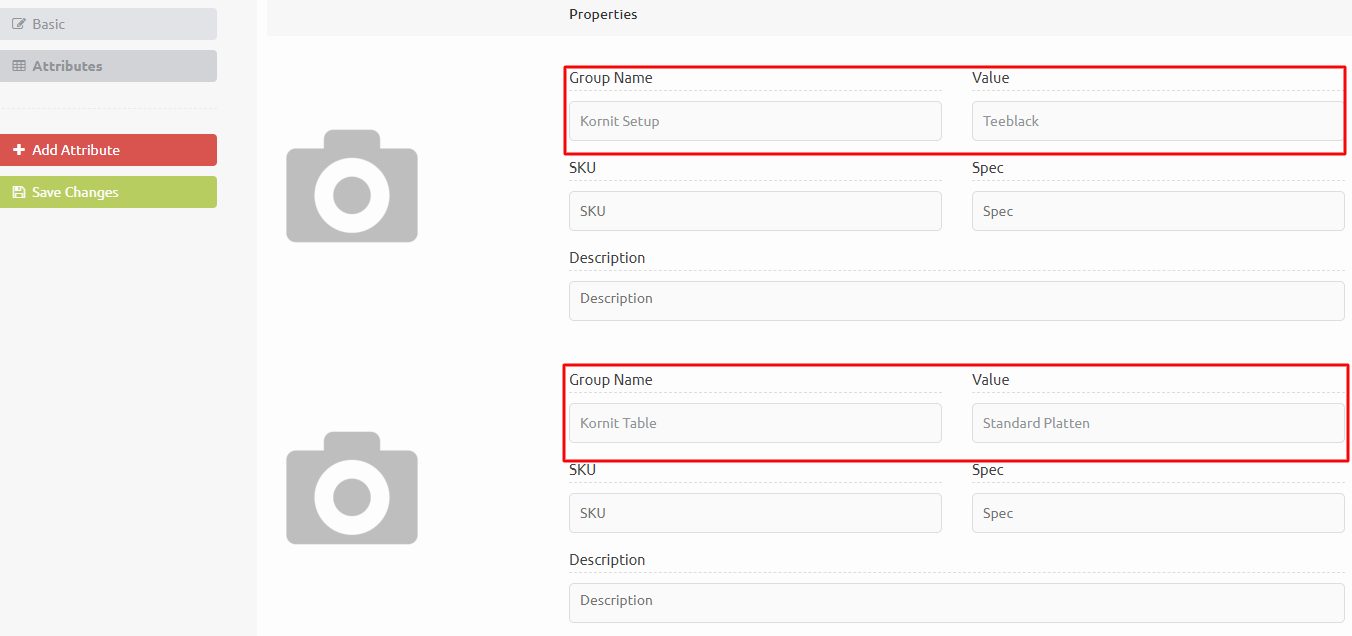
Task: Click the plus icon on Add Attribute
Action: (x=19, y=150)
